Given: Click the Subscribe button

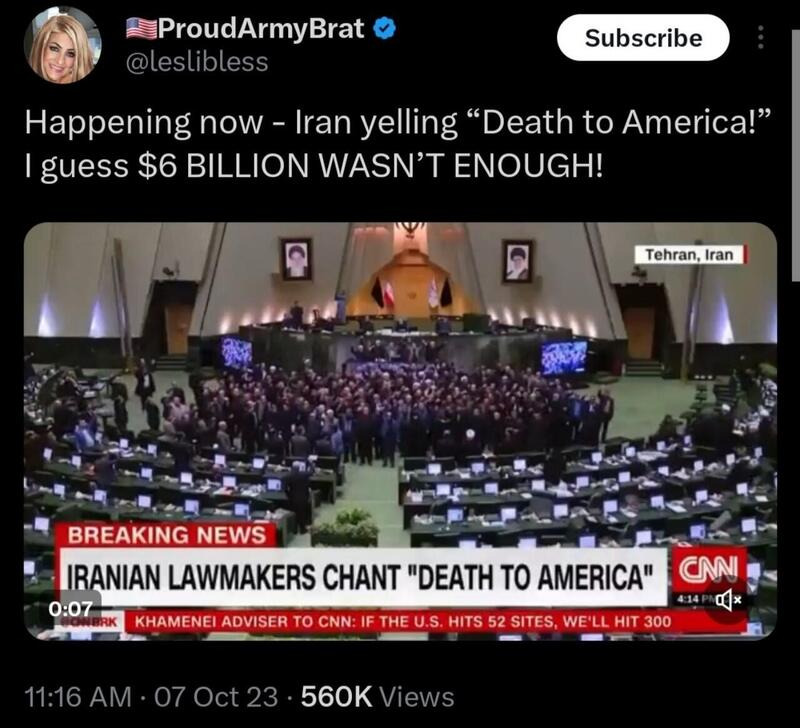Looking at the screenshot, I should [643, 38].
